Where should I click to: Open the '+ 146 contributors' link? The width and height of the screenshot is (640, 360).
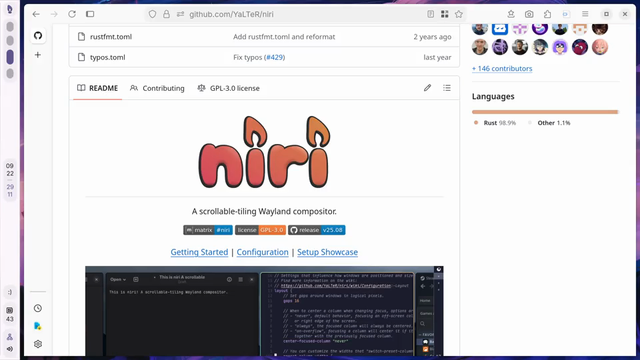click(502, 69)
